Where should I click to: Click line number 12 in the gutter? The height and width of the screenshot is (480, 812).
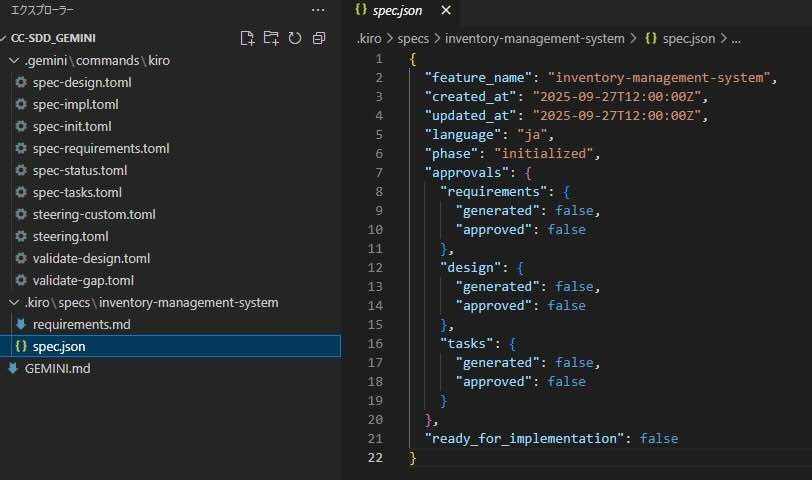[376, 268]
